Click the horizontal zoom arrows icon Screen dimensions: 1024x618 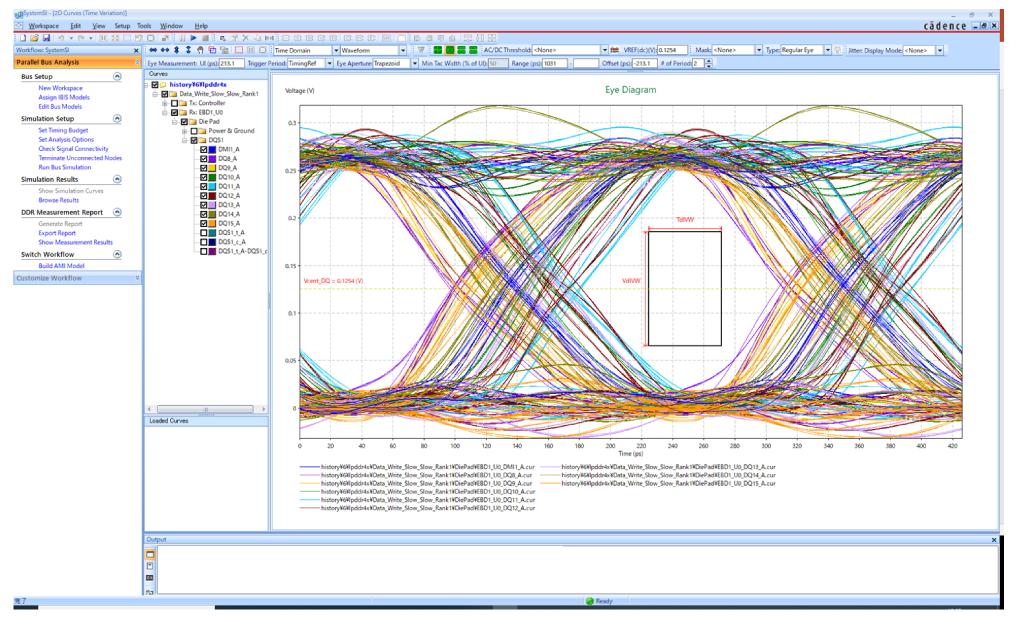coord(153,50)
